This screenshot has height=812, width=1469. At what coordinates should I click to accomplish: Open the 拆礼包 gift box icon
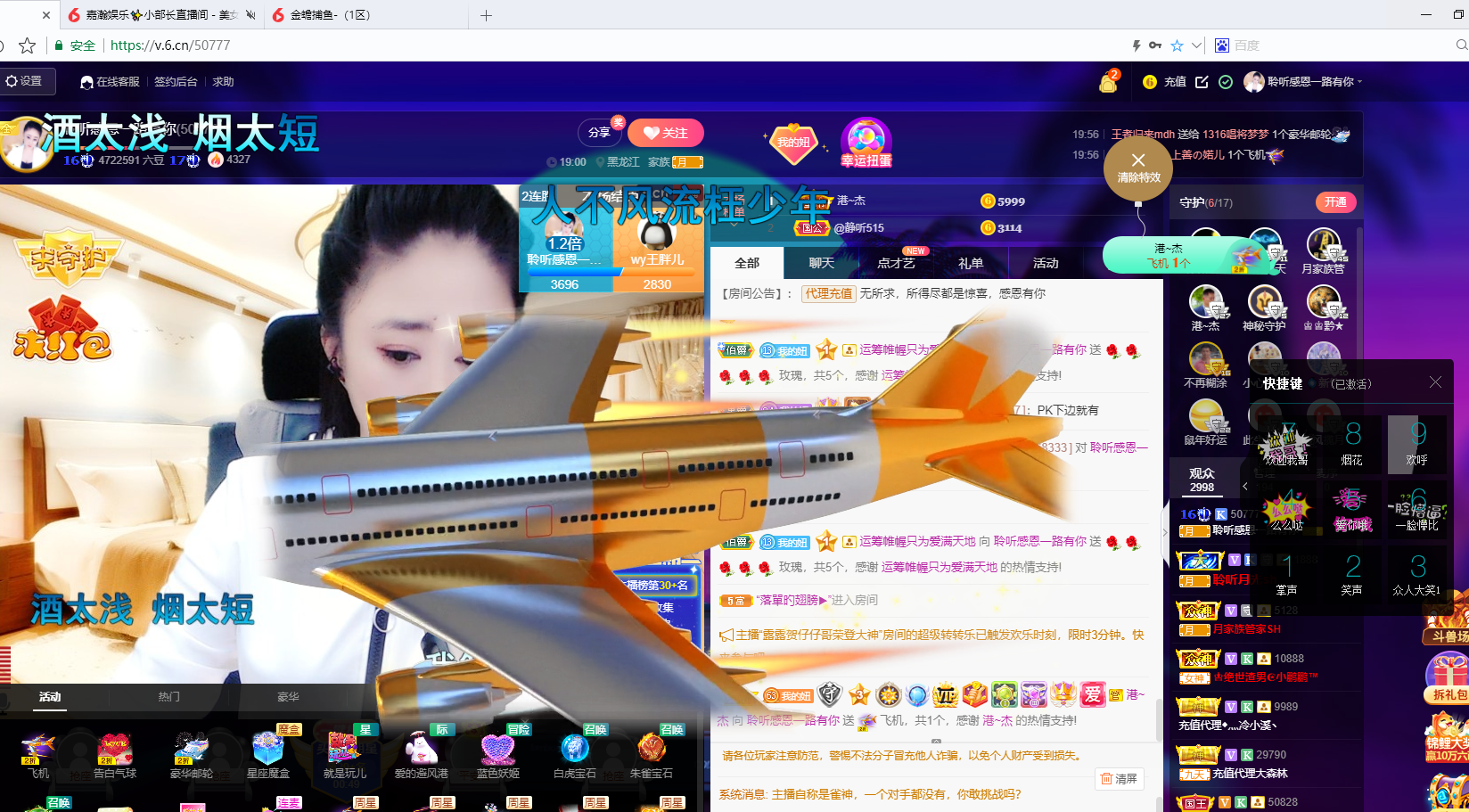pyautogui.click(x=1446, y=677)
